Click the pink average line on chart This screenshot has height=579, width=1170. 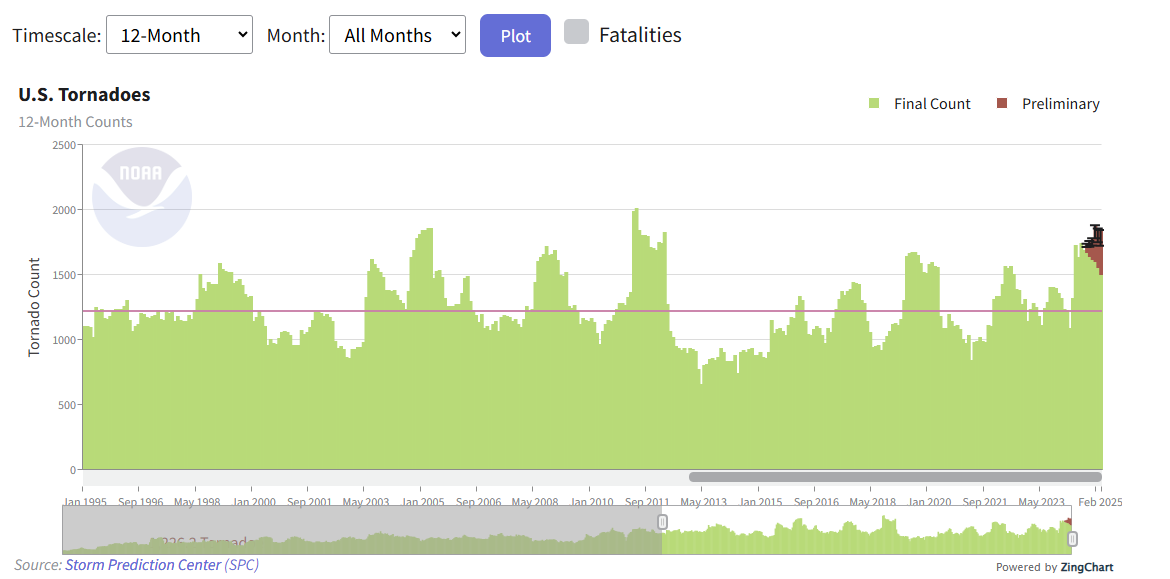pyautogui.click(x=500, y=311)
